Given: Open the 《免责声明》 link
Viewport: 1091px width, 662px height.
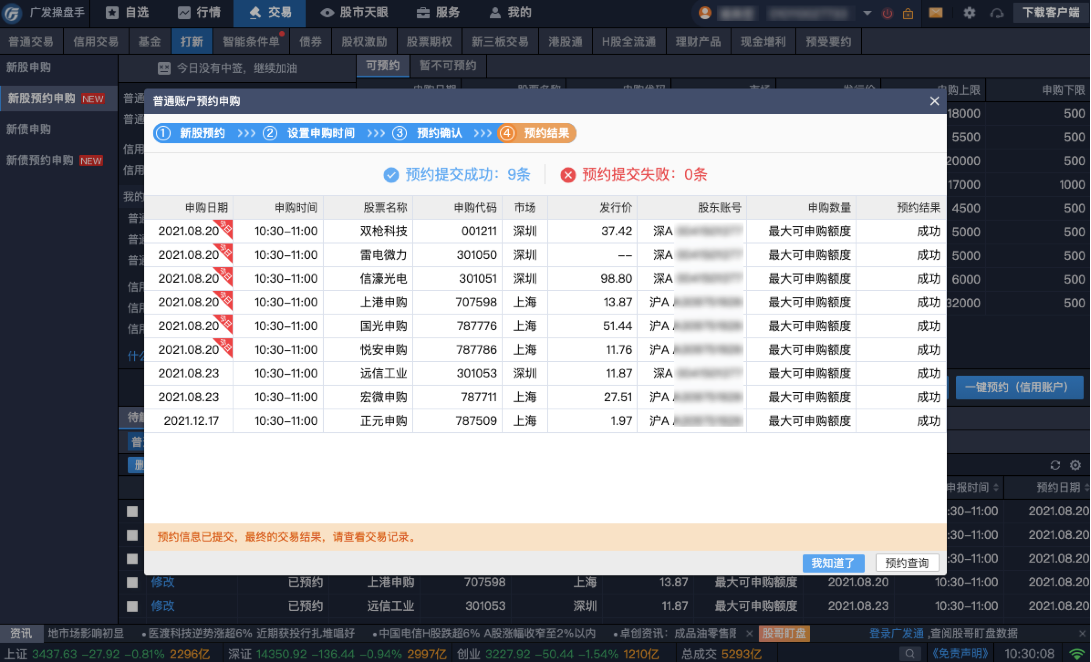Looking at the screenshot, I should point(960,654).
